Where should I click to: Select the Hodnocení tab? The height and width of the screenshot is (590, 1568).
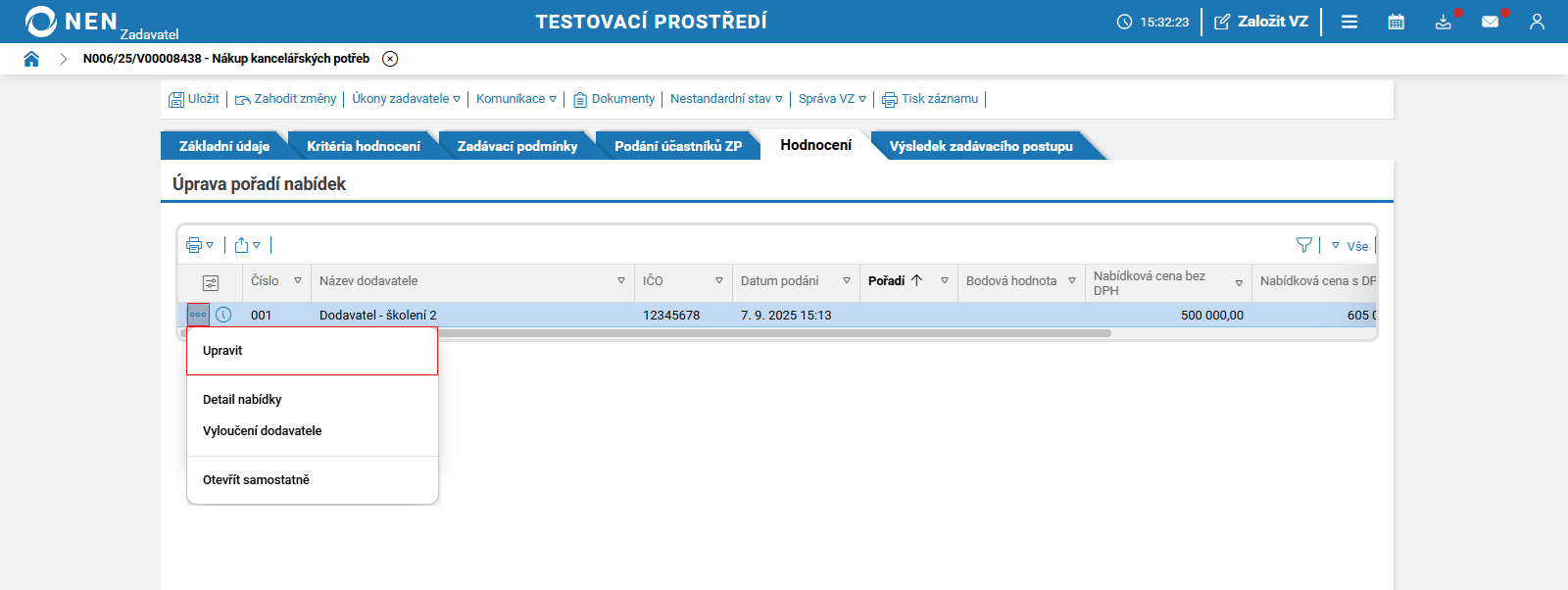(816, 145)
